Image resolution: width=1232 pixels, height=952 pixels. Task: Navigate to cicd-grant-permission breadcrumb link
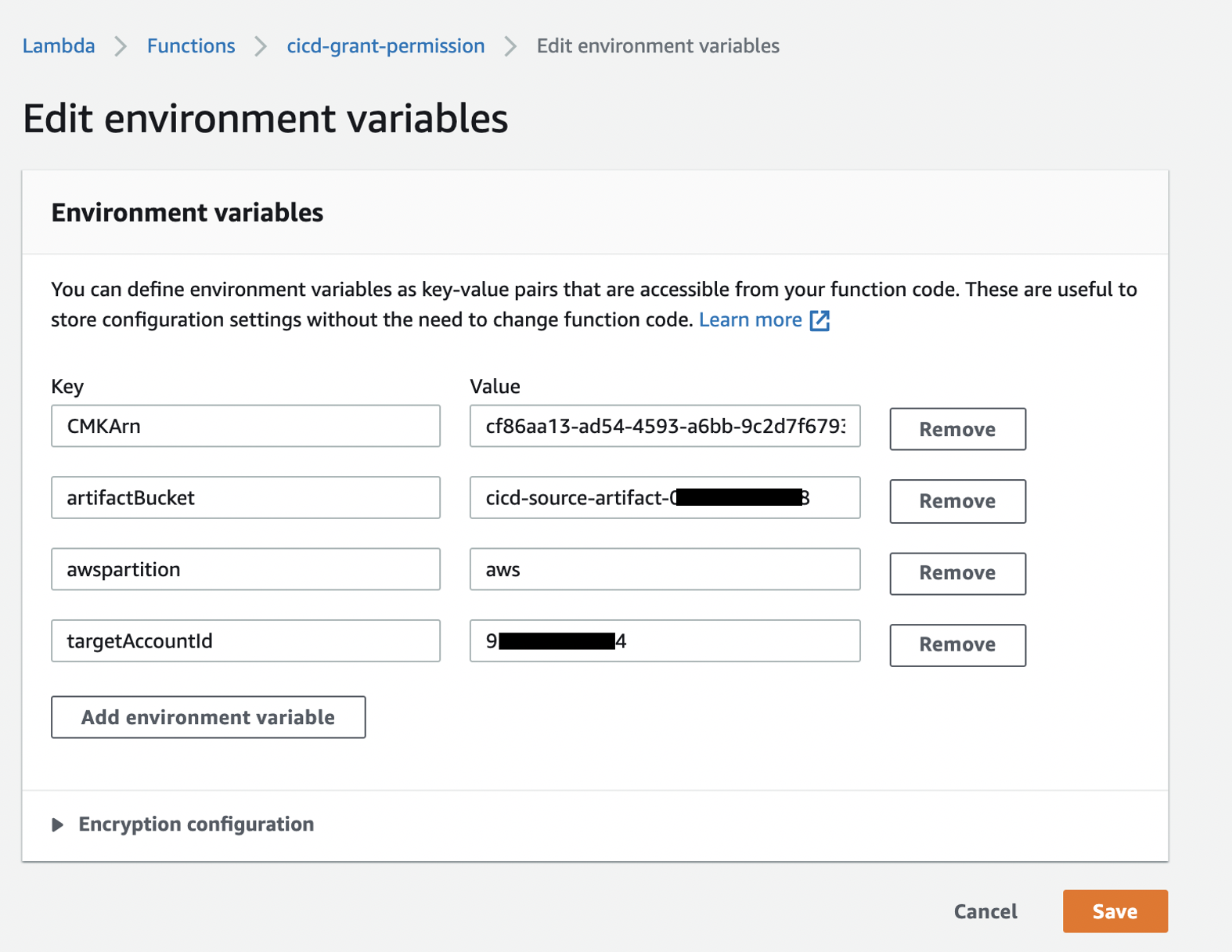[x=385, y=46]
